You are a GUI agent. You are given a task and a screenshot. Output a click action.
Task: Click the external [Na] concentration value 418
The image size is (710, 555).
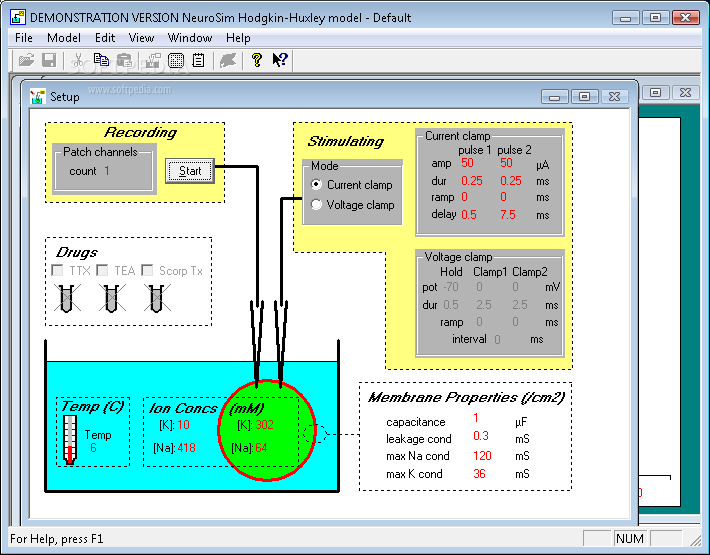pyautogui.click(x=187, y=448)
